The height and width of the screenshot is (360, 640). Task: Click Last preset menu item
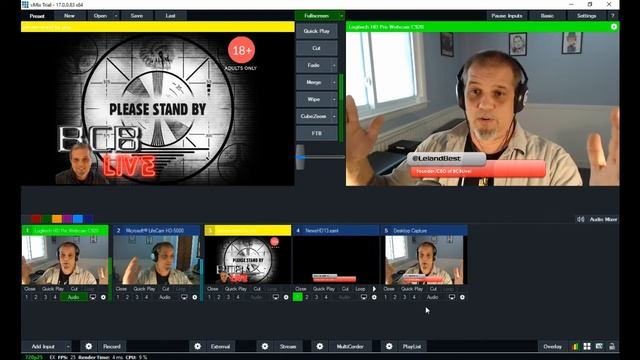pyautogui.click(x=171, y=16)
